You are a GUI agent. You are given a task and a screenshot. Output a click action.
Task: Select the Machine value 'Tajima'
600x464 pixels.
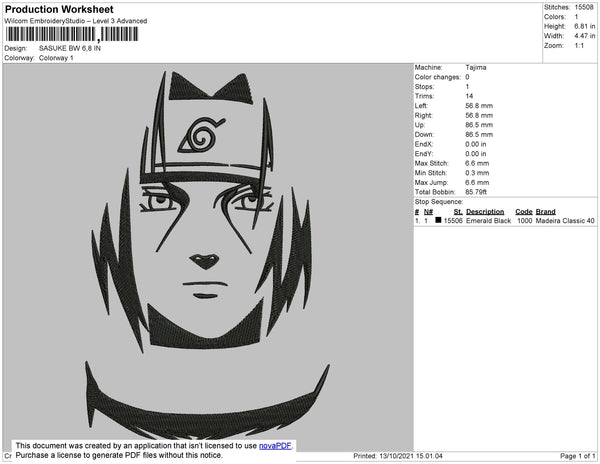point(476,67)
